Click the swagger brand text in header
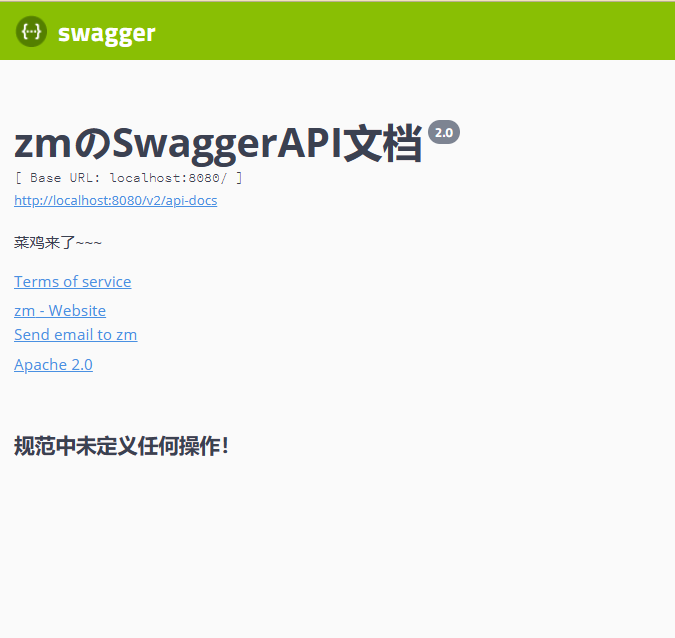The image size is (675, 638). (x=106, y=34)
